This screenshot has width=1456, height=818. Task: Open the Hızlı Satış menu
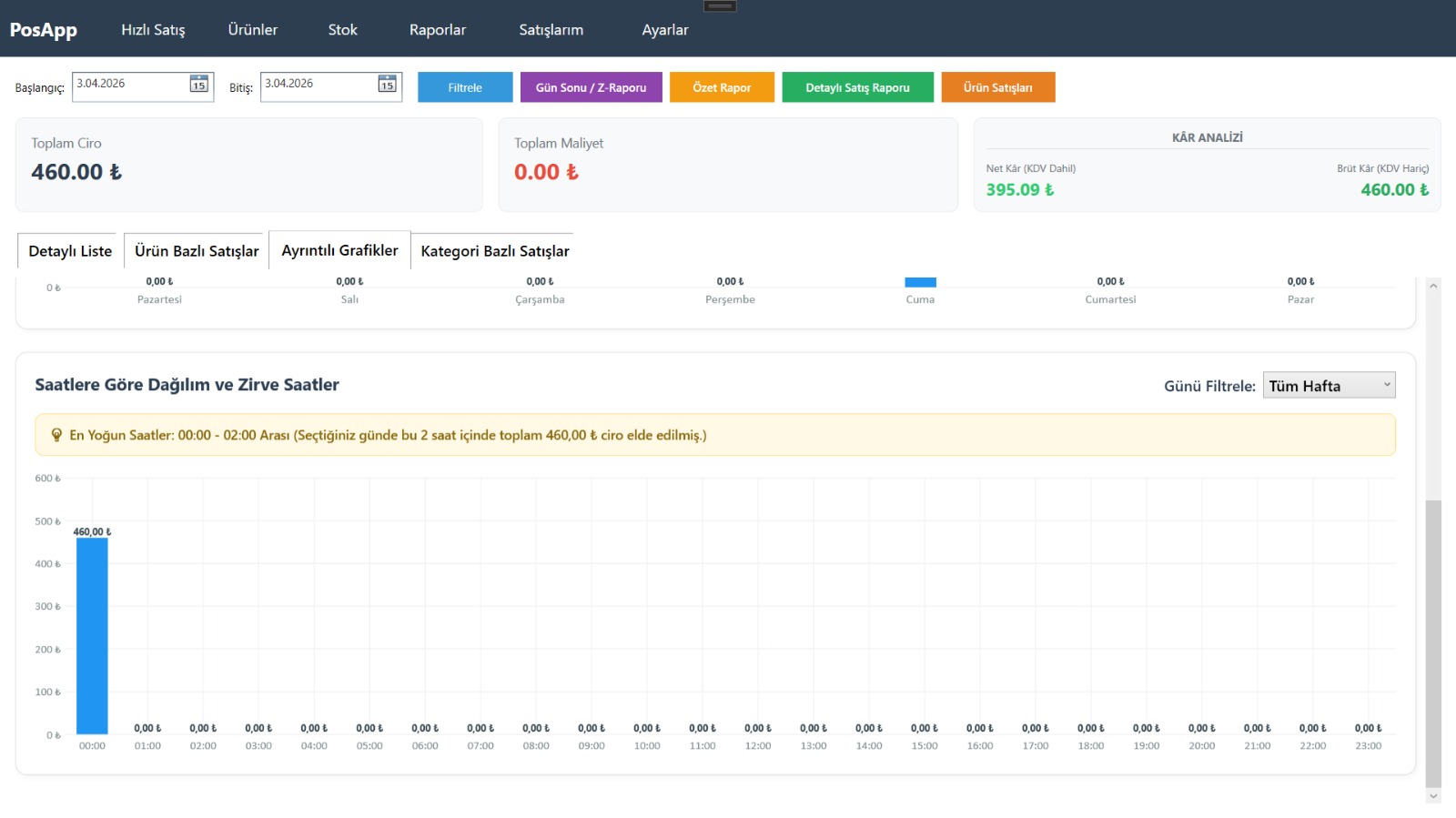tap(153, 30)
